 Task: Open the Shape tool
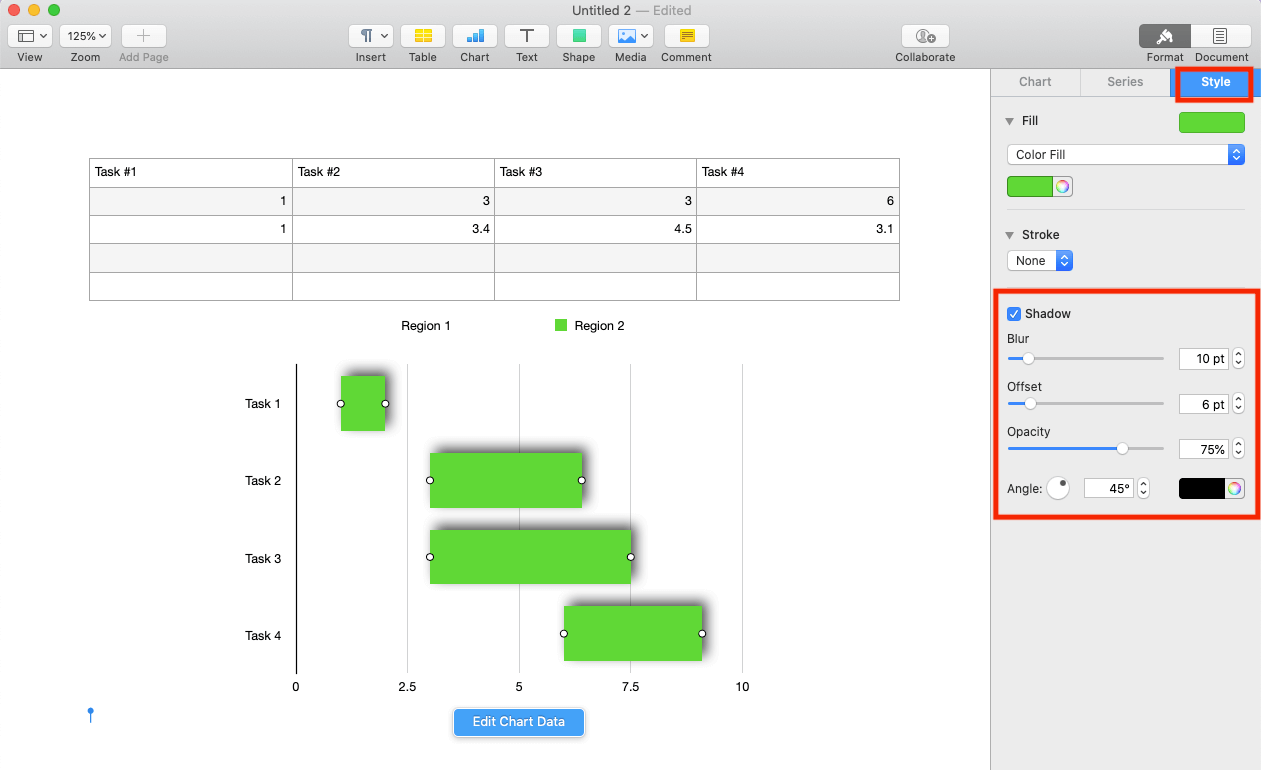(578, 36)
